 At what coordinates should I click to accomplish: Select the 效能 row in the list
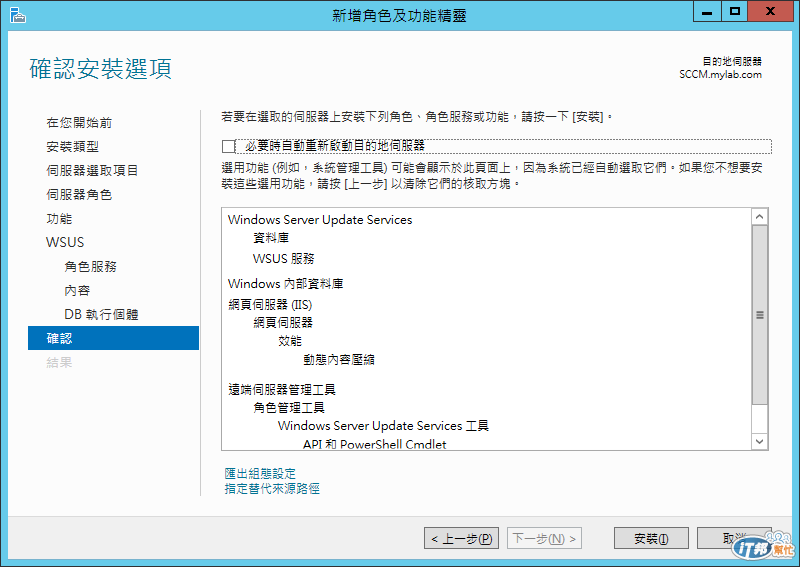click(290, 341)
